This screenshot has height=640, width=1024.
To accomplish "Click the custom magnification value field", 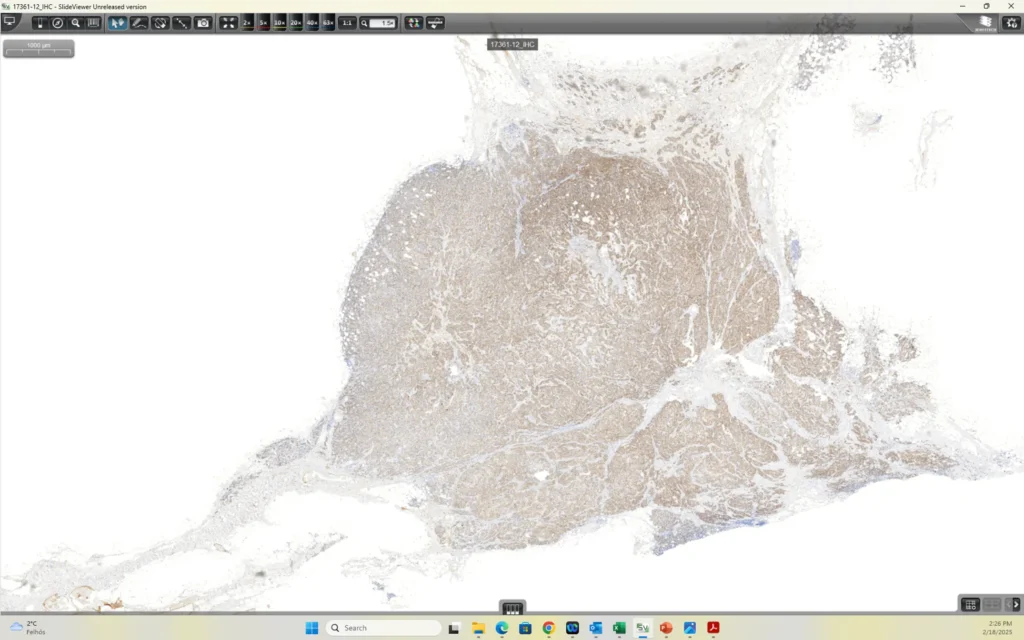I will [x=383, y=23].
